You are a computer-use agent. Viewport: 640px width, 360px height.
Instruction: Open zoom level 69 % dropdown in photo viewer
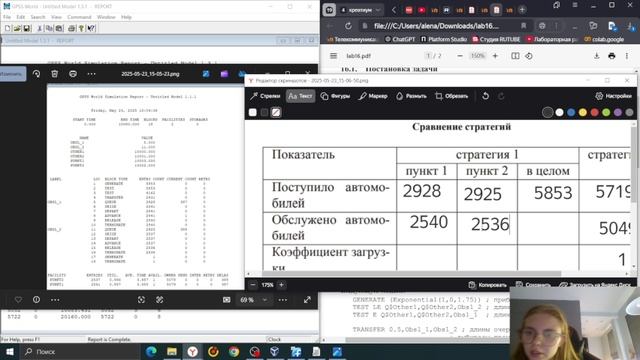tap(254, 300)
